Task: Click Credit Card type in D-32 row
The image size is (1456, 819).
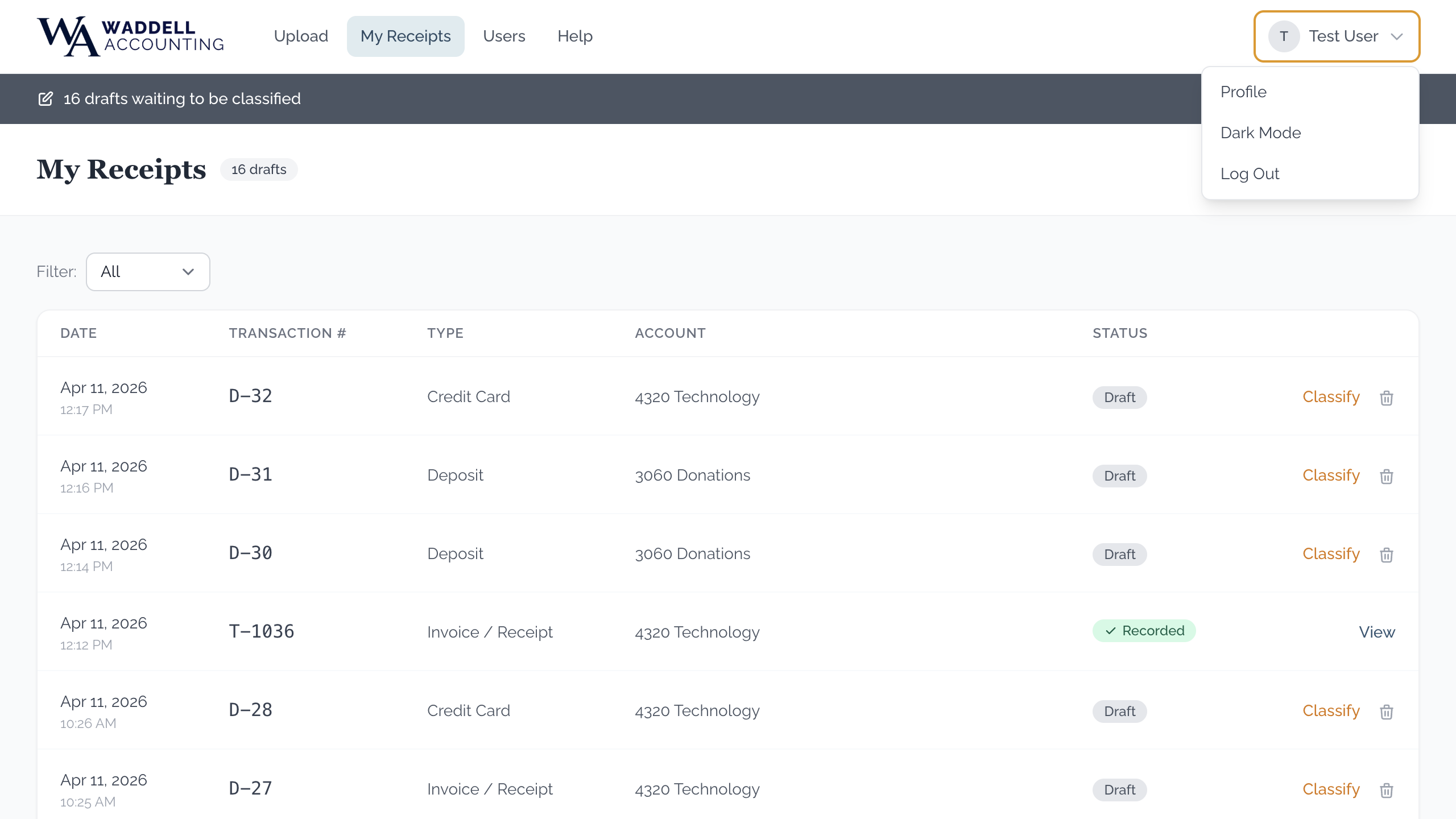Action: 469,397
